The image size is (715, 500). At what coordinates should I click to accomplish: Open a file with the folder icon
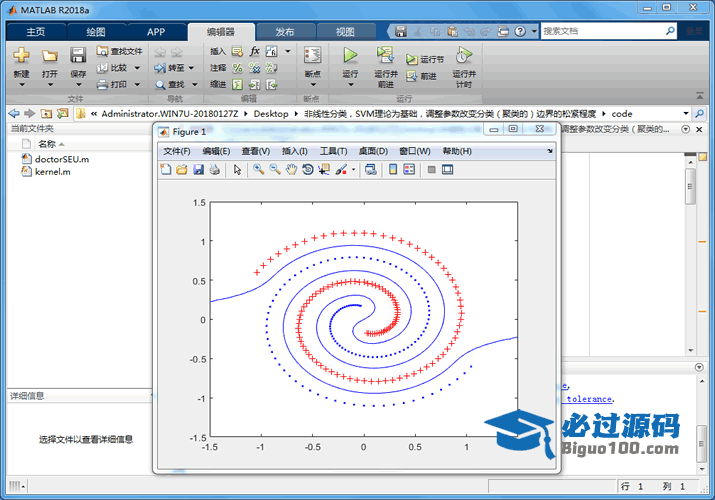pyautogui.click(x=50, y=56)
